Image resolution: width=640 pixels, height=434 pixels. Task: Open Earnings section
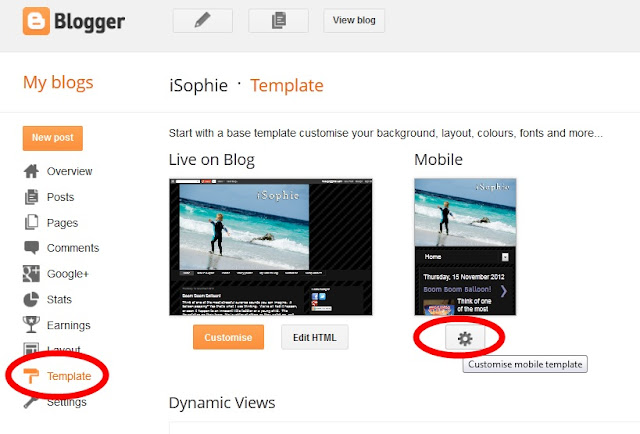pyautogui.click(x=69, y=325)
